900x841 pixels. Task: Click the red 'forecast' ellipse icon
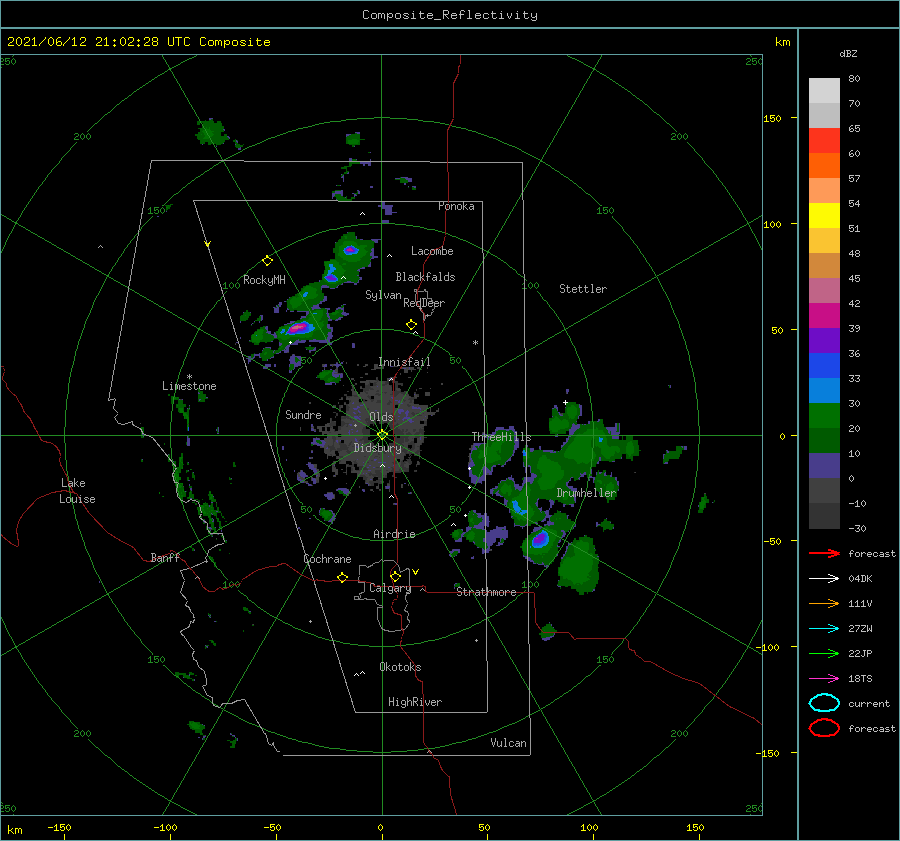[x=824, y=728]
